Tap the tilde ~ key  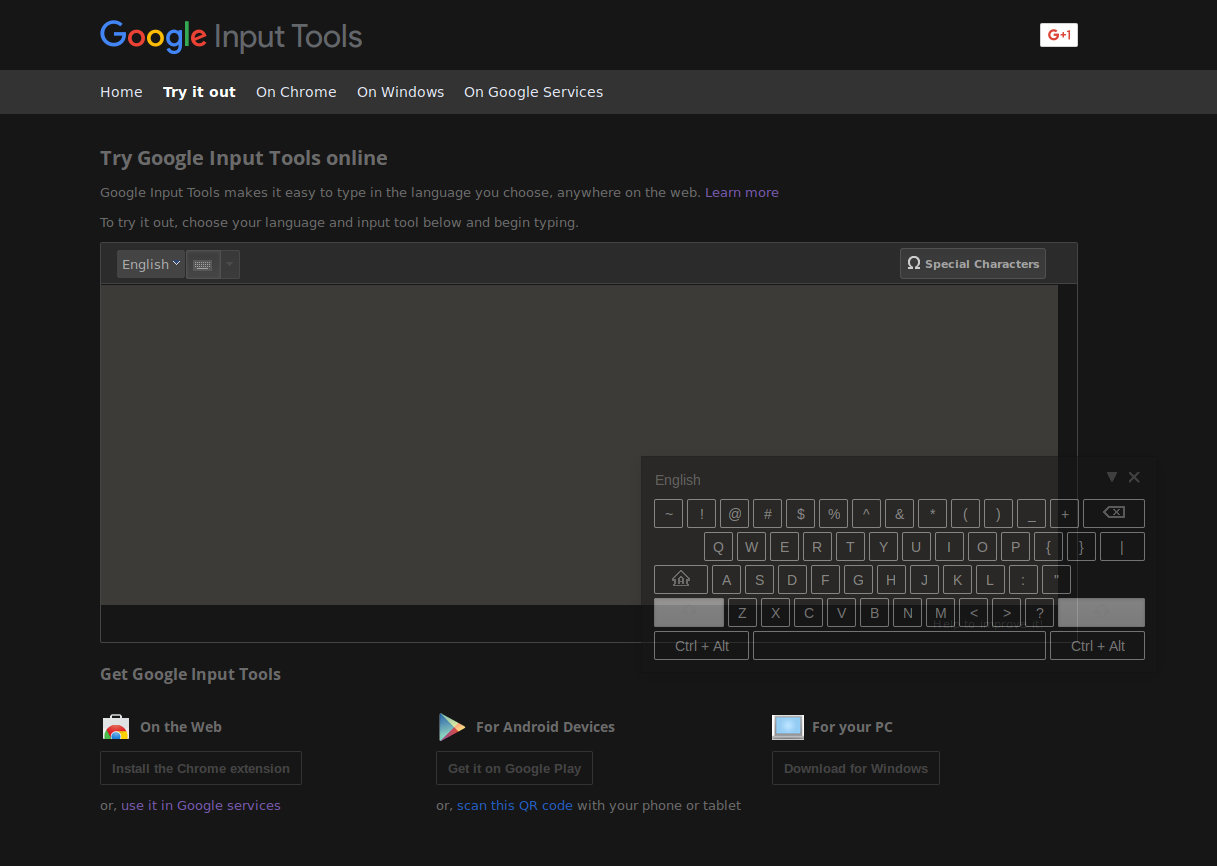668,513
